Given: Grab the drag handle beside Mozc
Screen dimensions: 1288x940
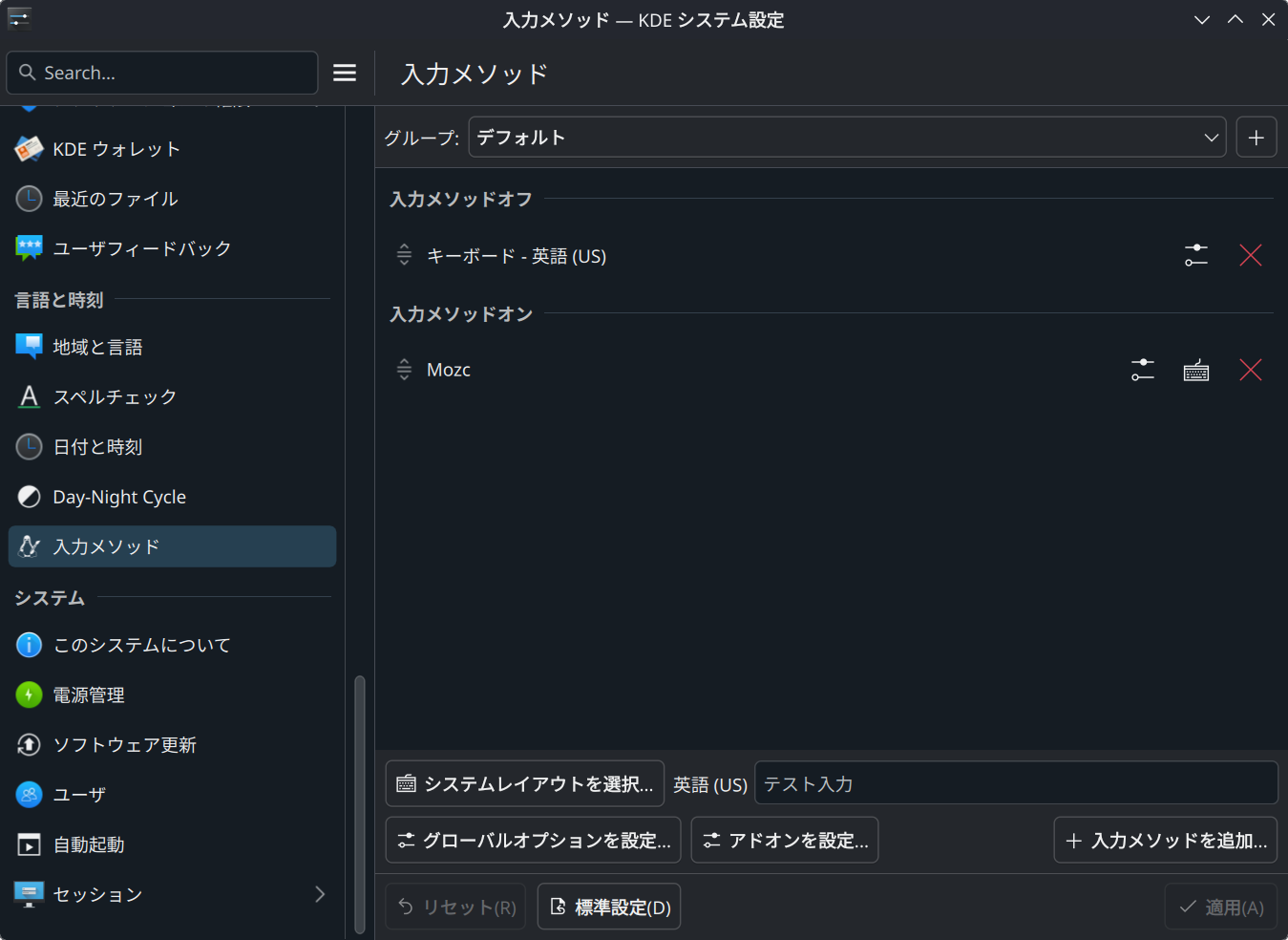Looking at the screenshot, I should click(x=404, y=370).
